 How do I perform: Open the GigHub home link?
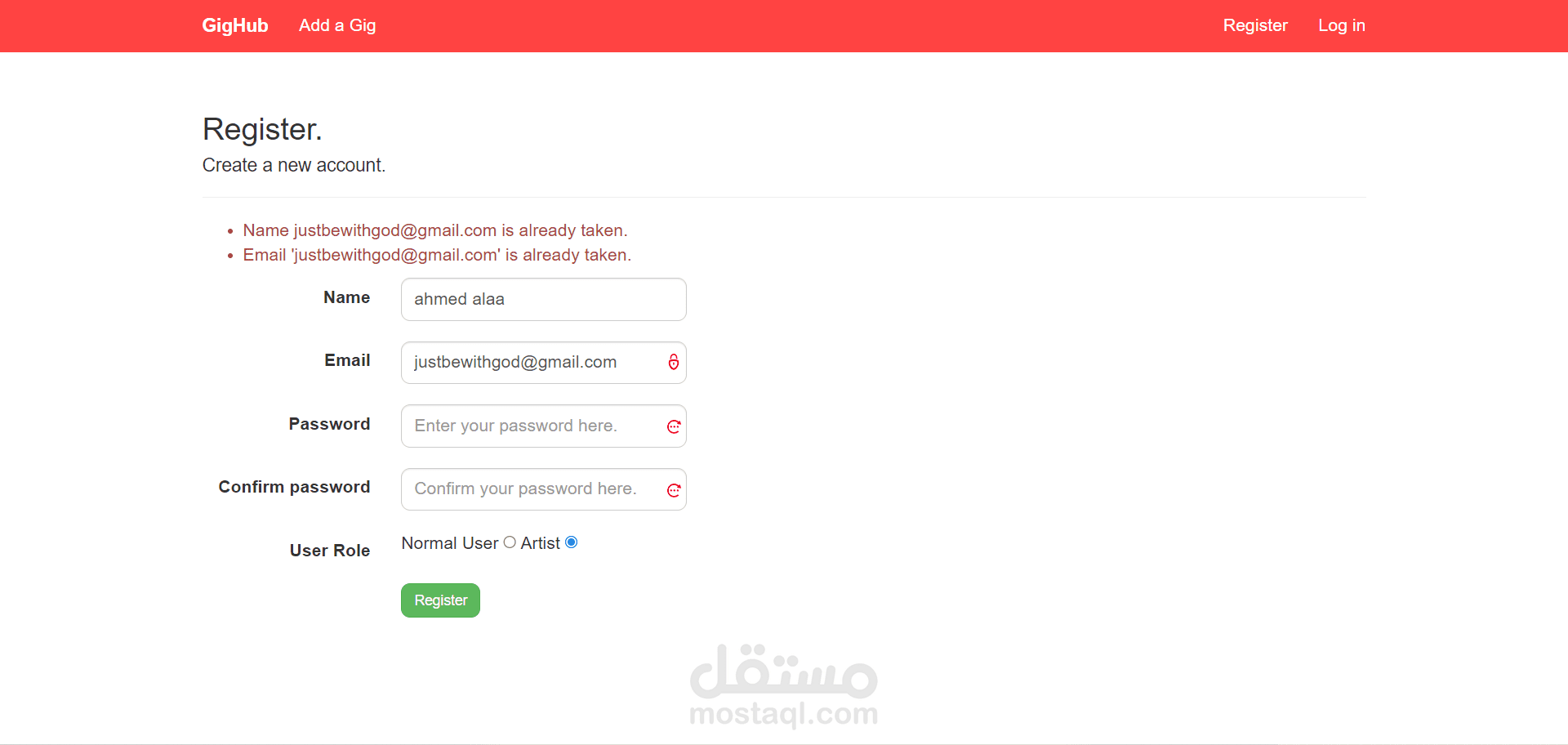235,25
